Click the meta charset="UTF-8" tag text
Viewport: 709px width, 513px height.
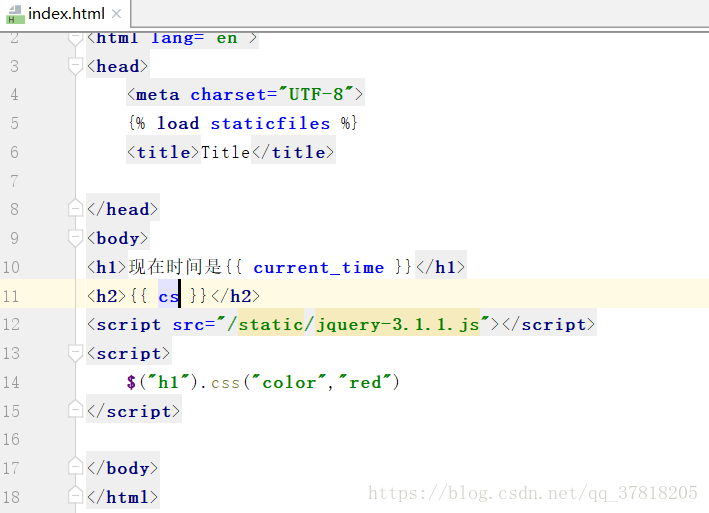(x=245, y=94)
